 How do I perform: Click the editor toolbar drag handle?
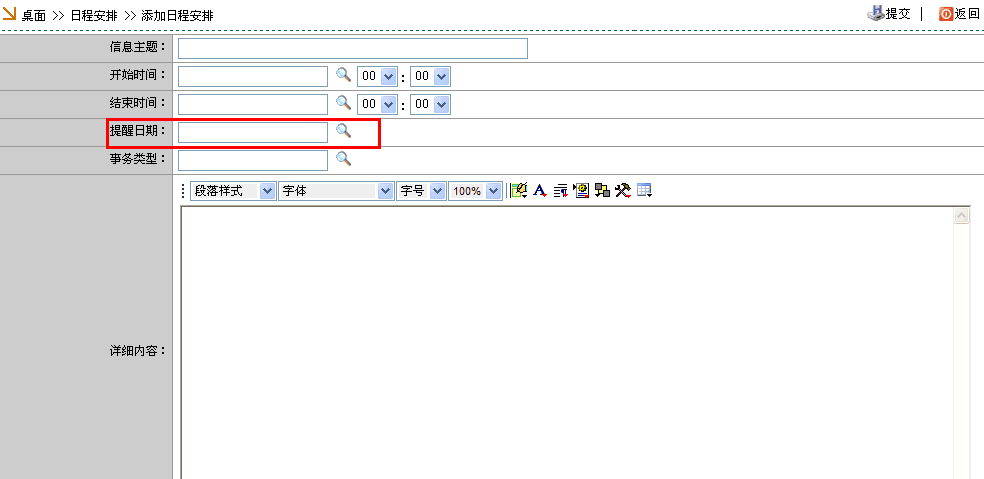coord(183,191)
